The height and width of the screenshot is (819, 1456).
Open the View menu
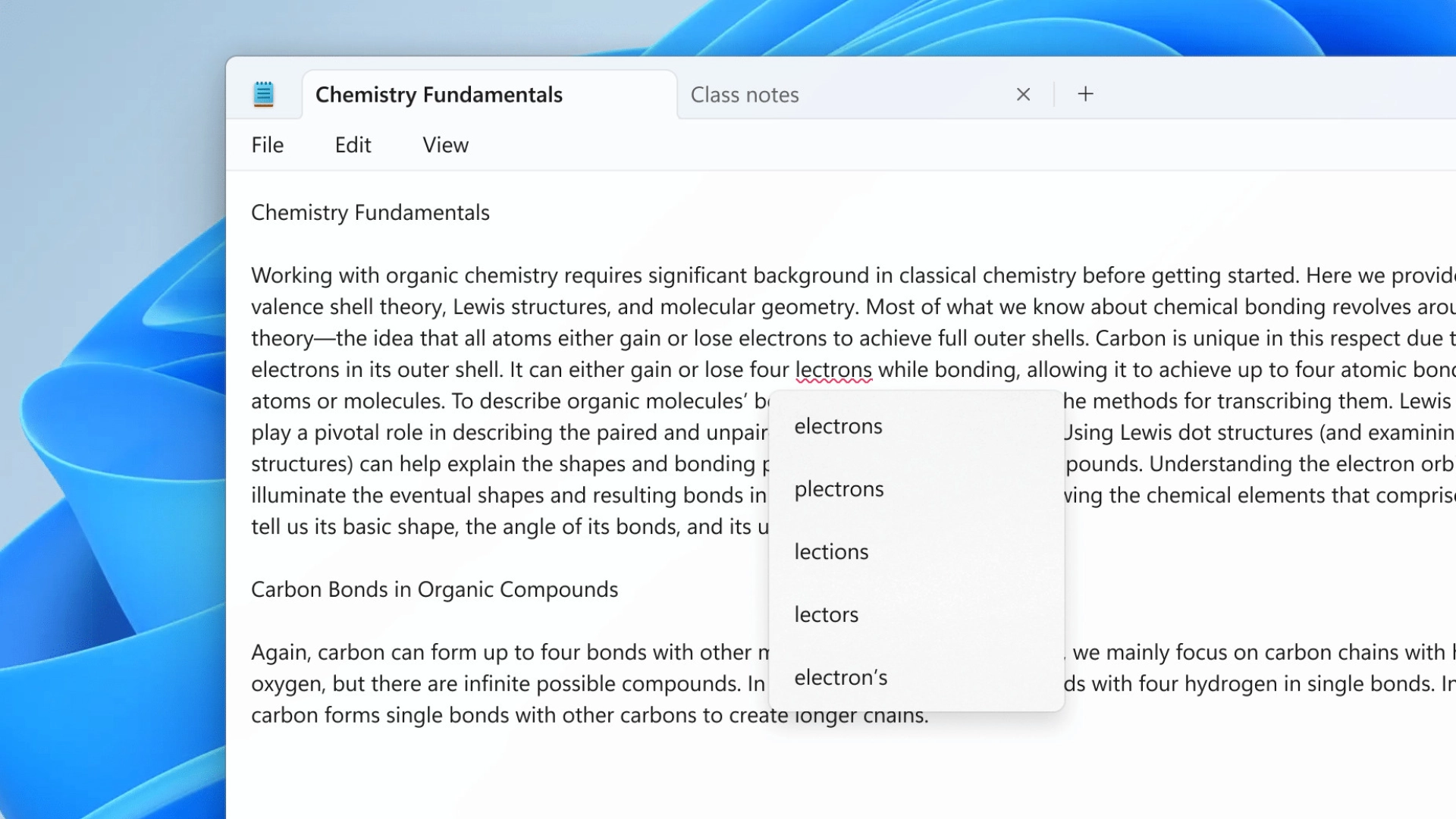[445, 145]
